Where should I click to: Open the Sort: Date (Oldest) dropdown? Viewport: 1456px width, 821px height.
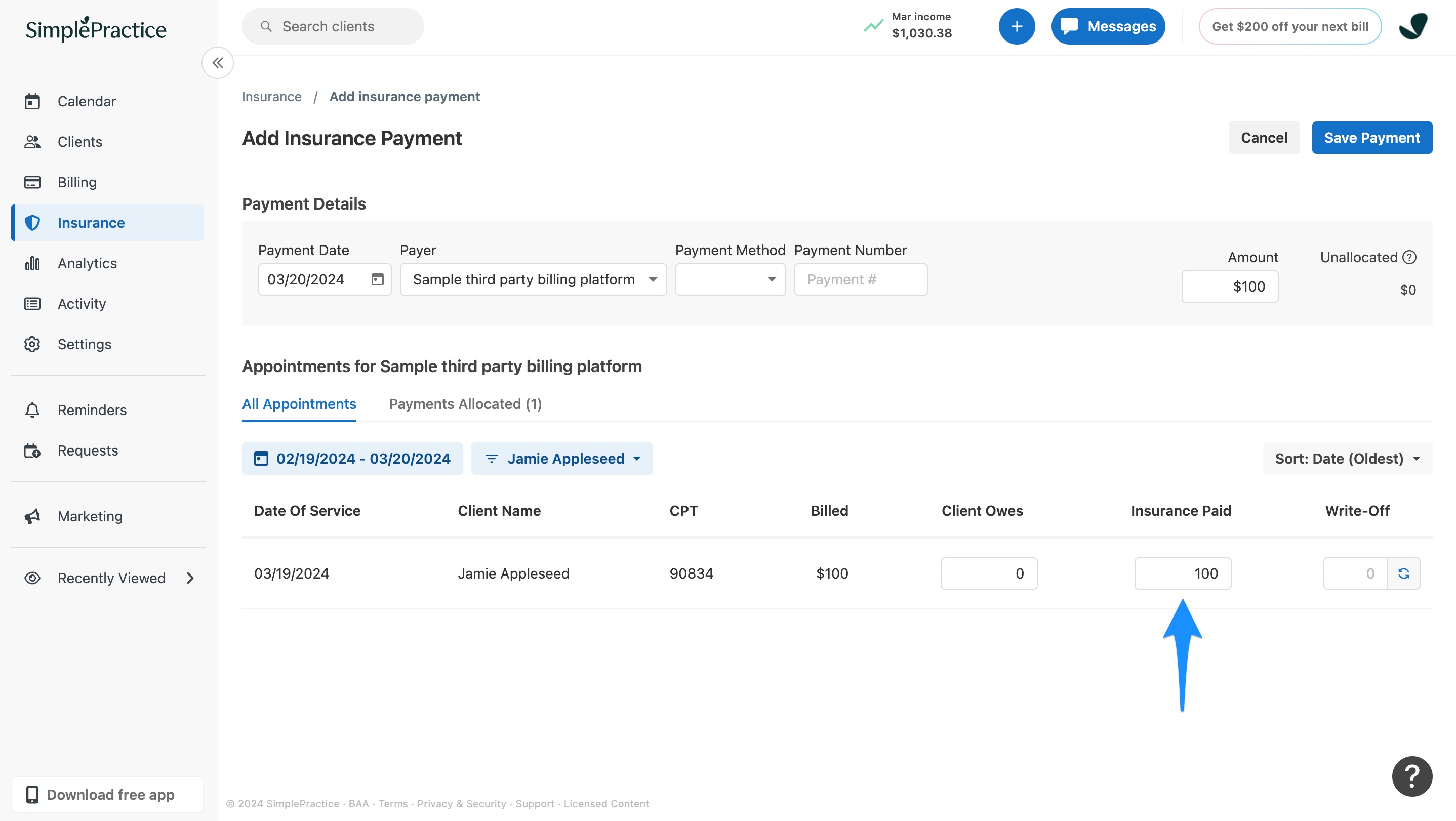point(1348,458)
